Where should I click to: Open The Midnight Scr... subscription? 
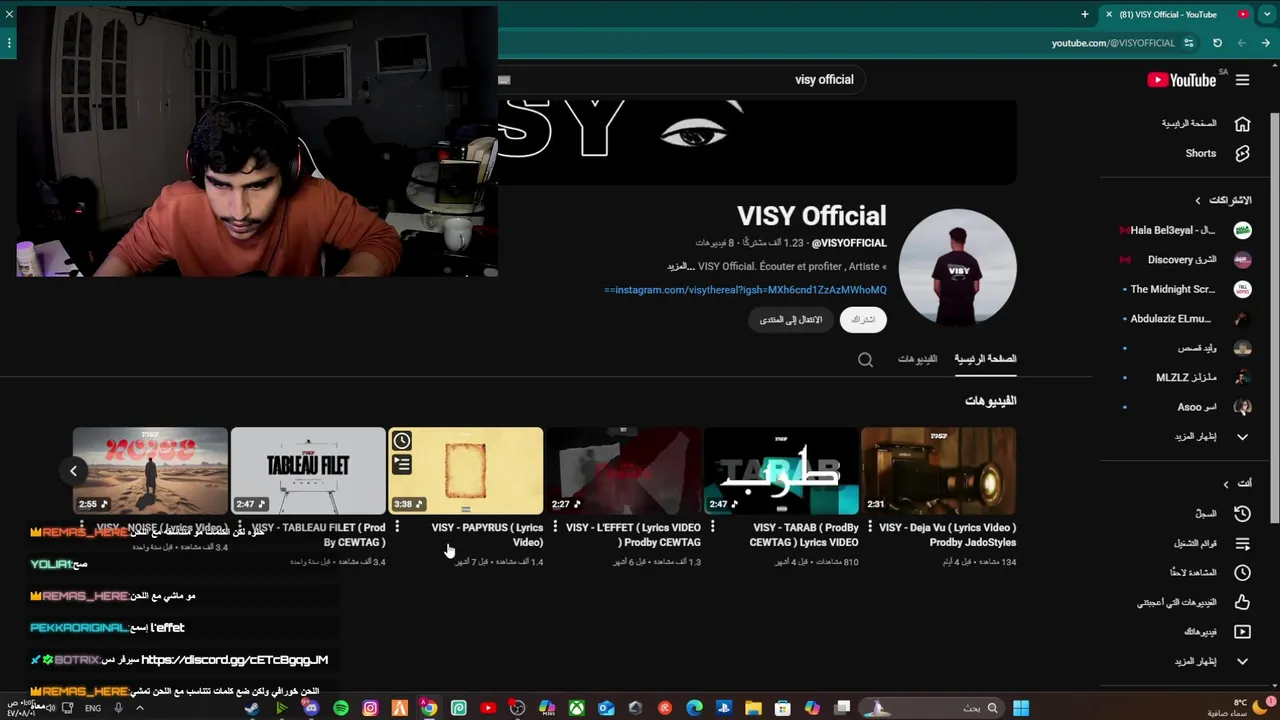click(x=1186, y=289)
